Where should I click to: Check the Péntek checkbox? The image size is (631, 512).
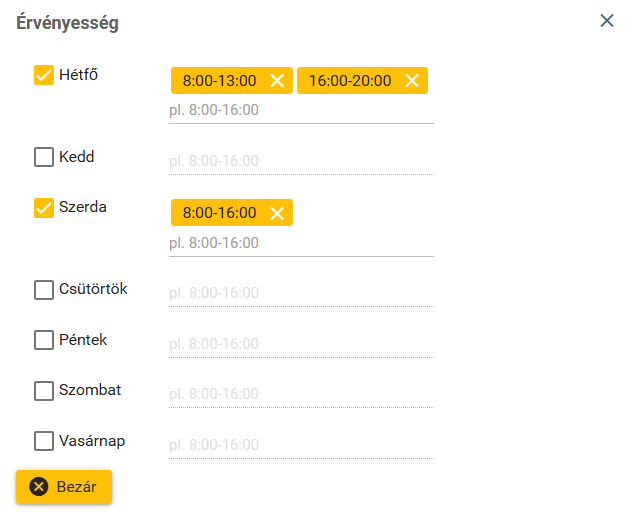44,340
